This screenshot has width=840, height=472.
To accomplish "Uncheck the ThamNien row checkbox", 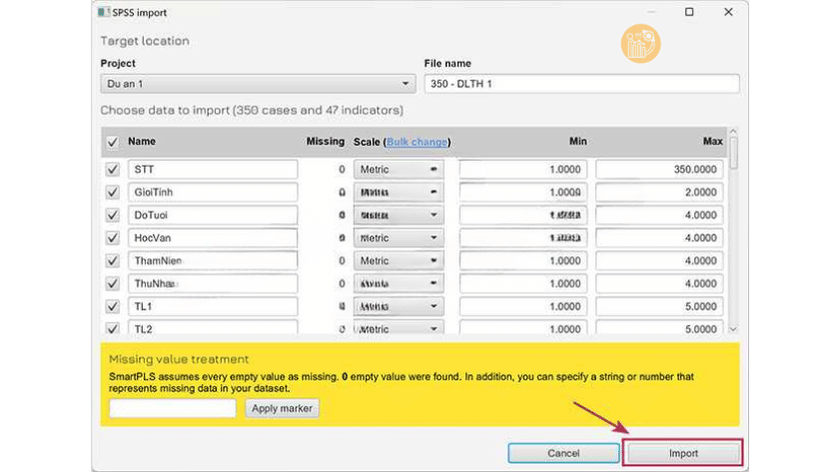I will click(x=112, y=261).
